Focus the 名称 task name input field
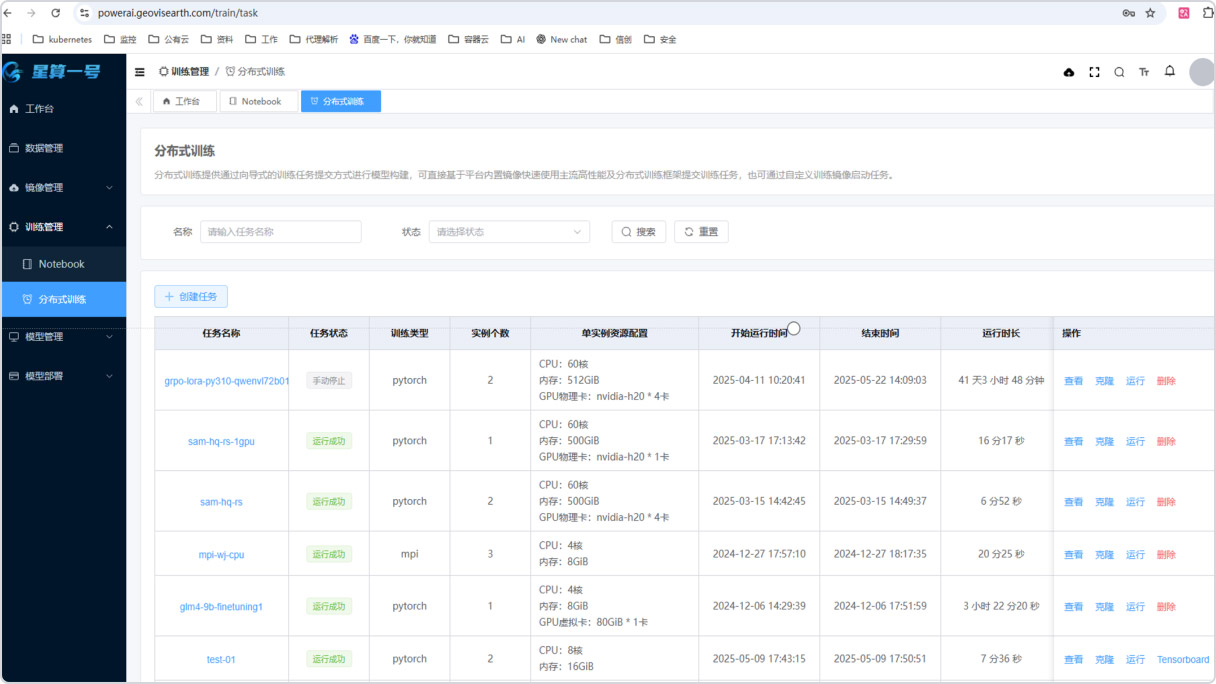Viewport: 1216px width, 684px height. coord(281,232)
